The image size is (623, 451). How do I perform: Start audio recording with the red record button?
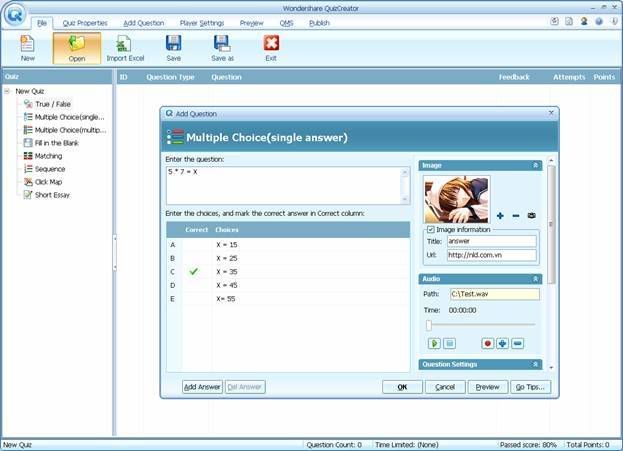click(x=488, y=343)
